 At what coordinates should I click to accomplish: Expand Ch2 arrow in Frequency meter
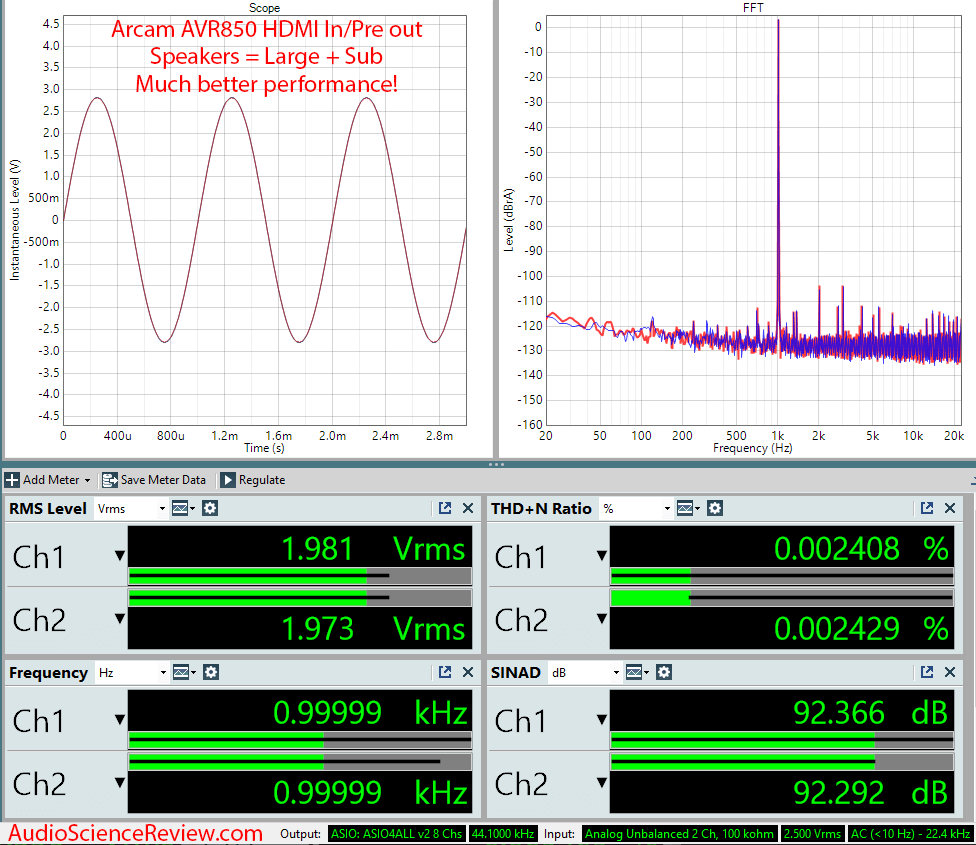(x=120, y=783)
